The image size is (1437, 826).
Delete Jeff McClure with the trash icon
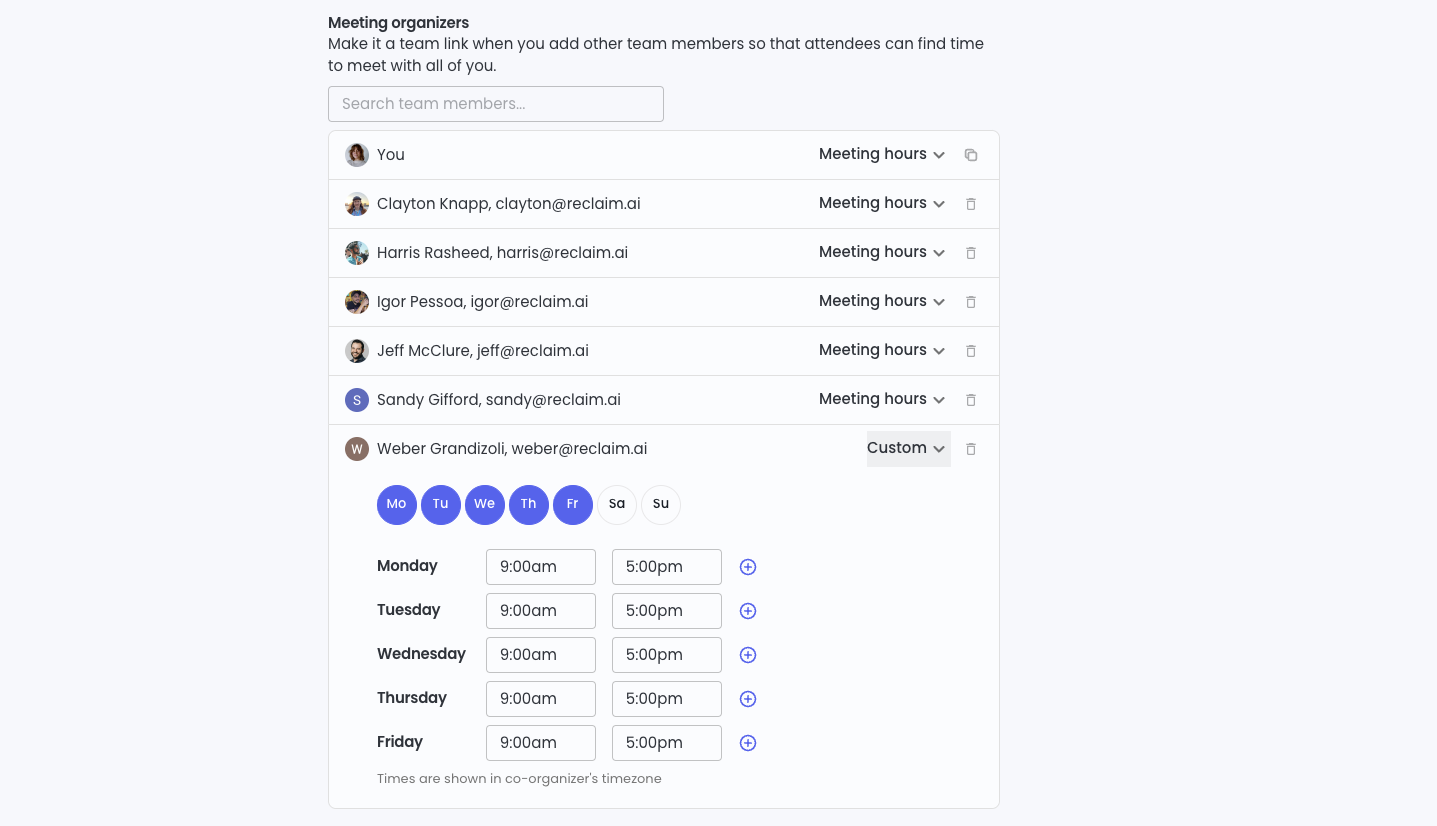pyautogui.click(x=971, y=350)
